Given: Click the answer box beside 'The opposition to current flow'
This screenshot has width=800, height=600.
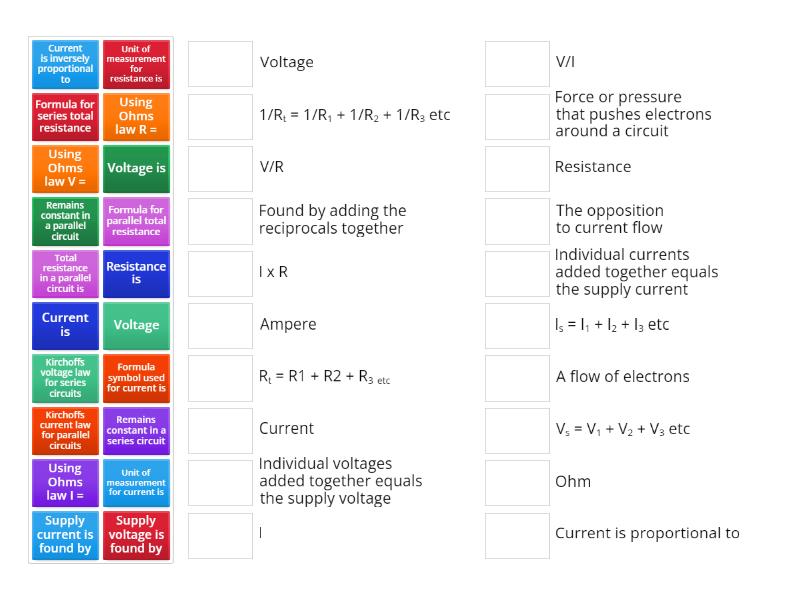Looking at the screenshot, I should click(x=517, y=221).
